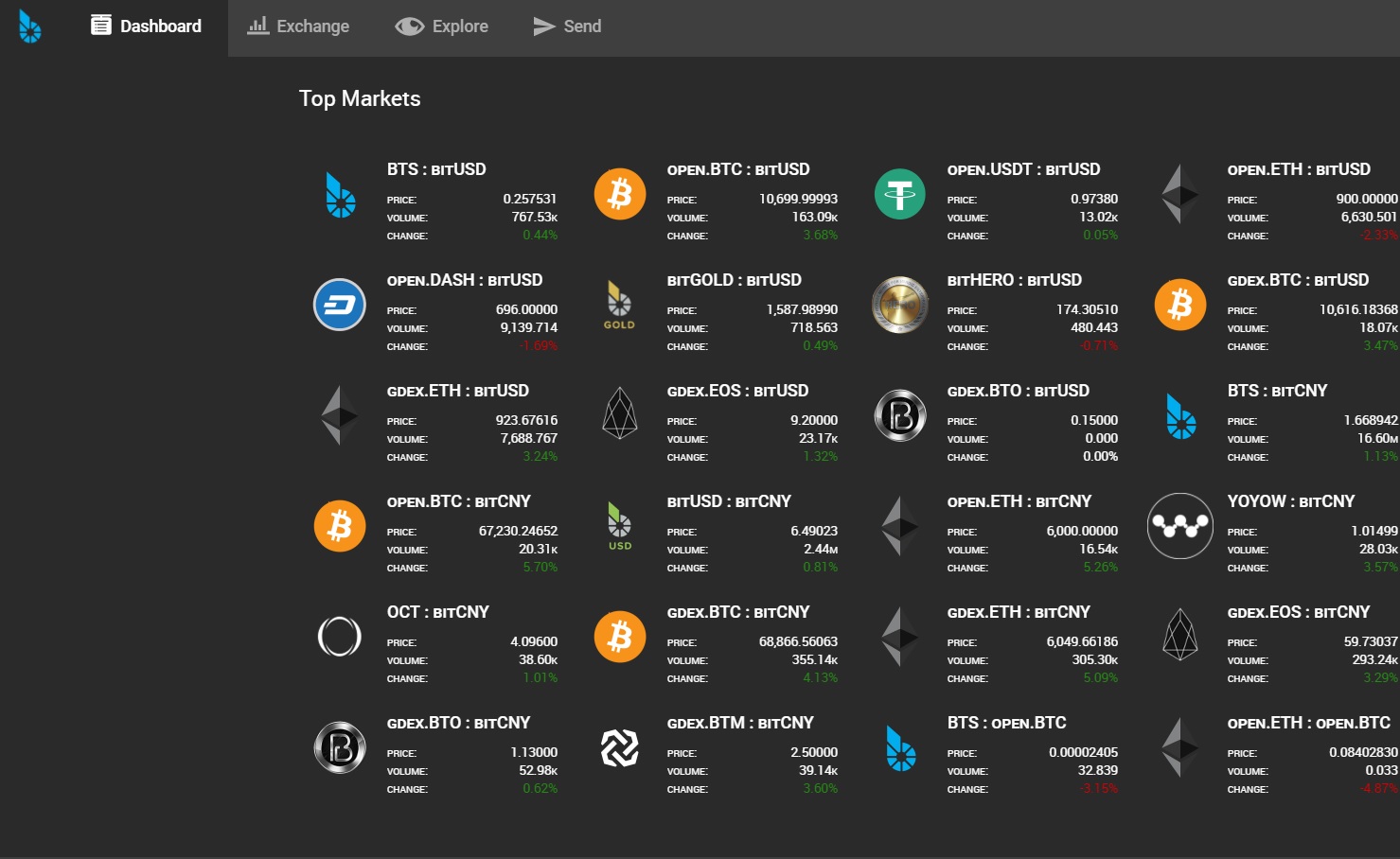Open the bitHERO : bitUSD market title

click(x=1015, y=280)
